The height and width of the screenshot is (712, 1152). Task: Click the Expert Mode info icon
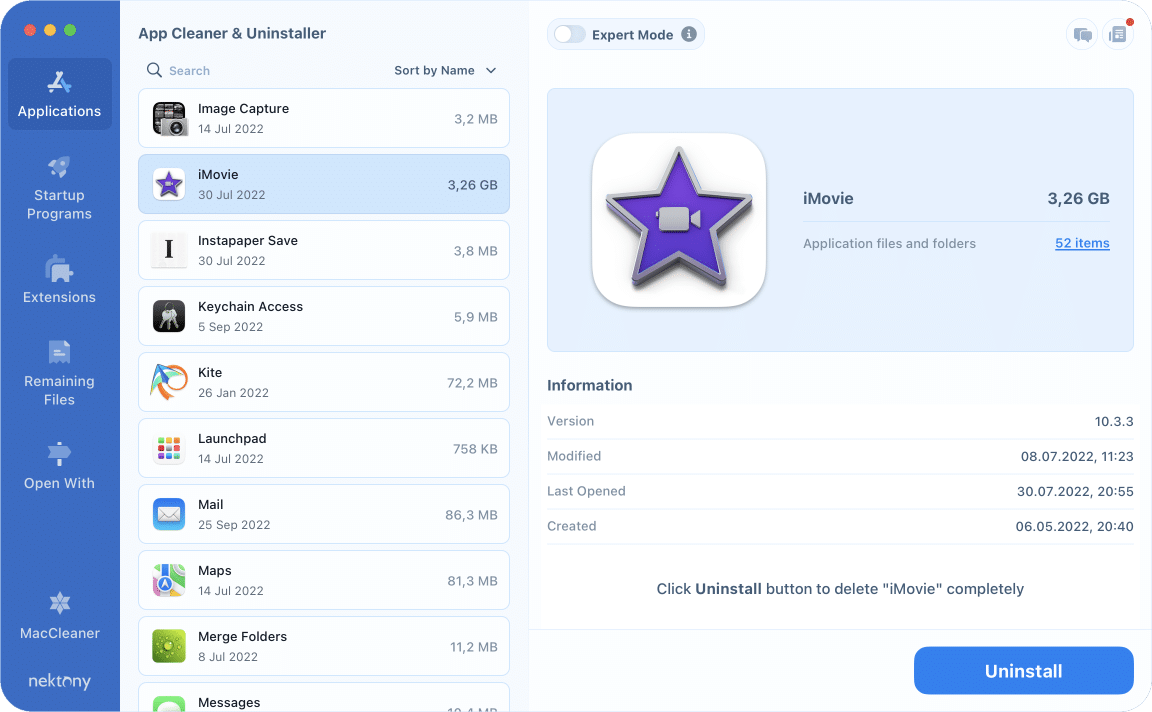click(x=688, y=34)
